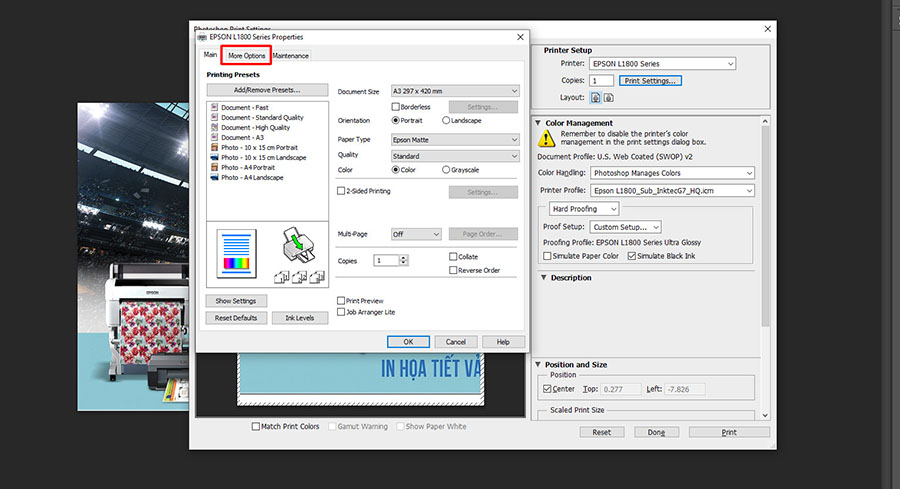
Task: Open Document Size dropdown
Action: [455, 91]
